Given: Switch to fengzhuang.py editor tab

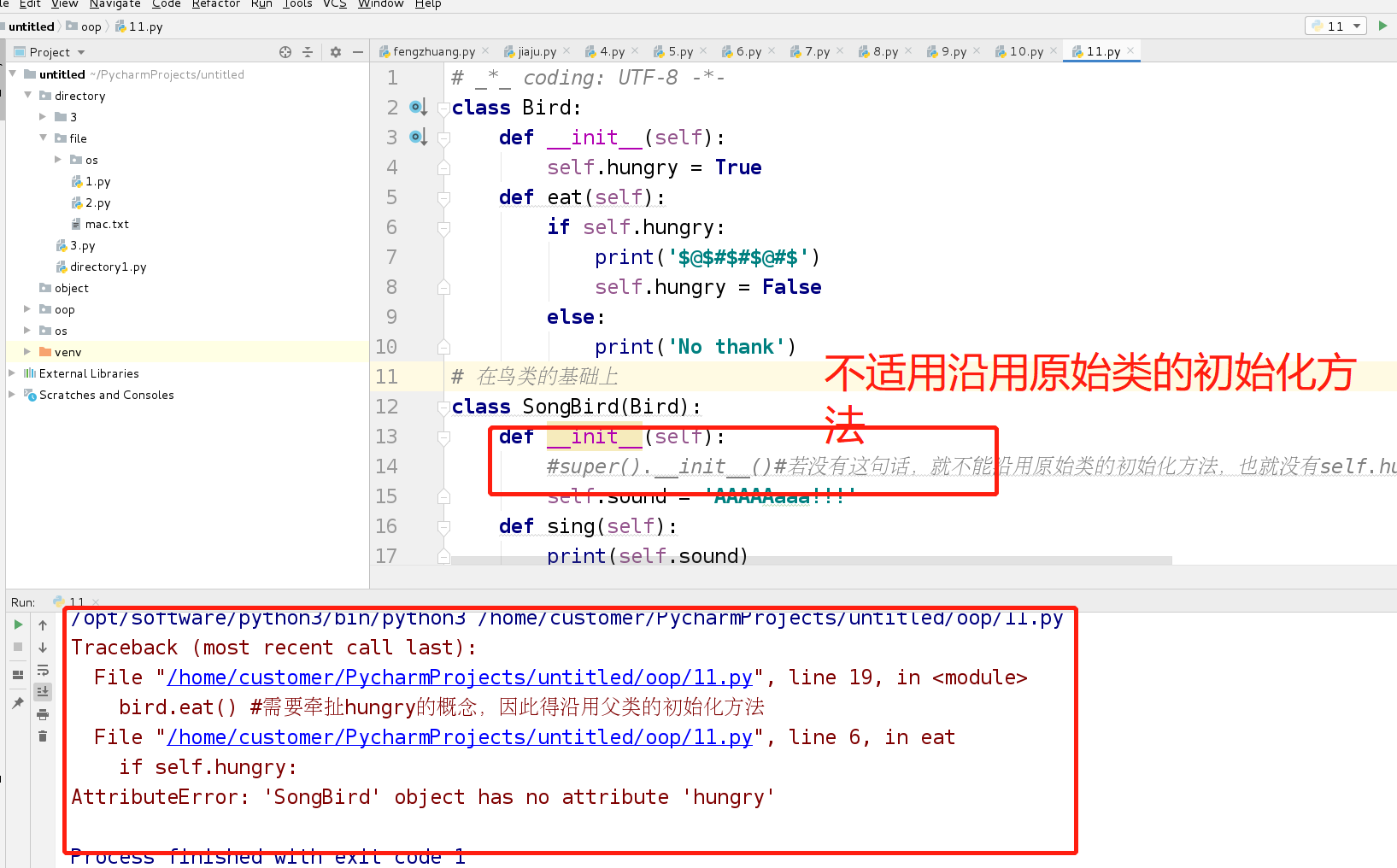Looking at the screenshot, I should 434,51.
